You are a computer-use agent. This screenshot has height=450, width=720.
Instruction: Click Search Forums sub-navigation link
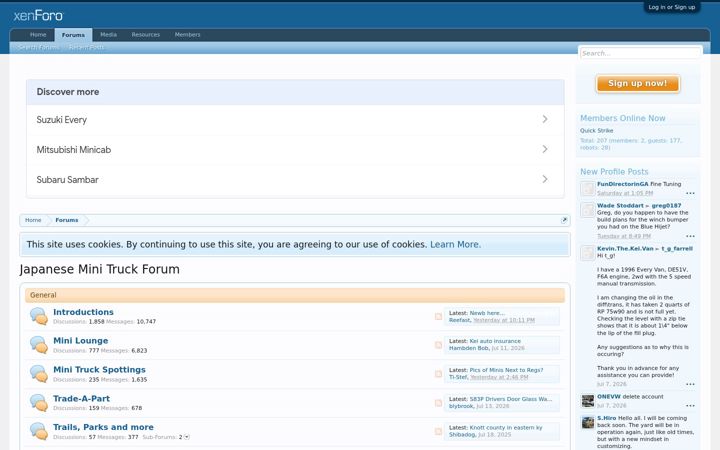click(x=39, y=47)
